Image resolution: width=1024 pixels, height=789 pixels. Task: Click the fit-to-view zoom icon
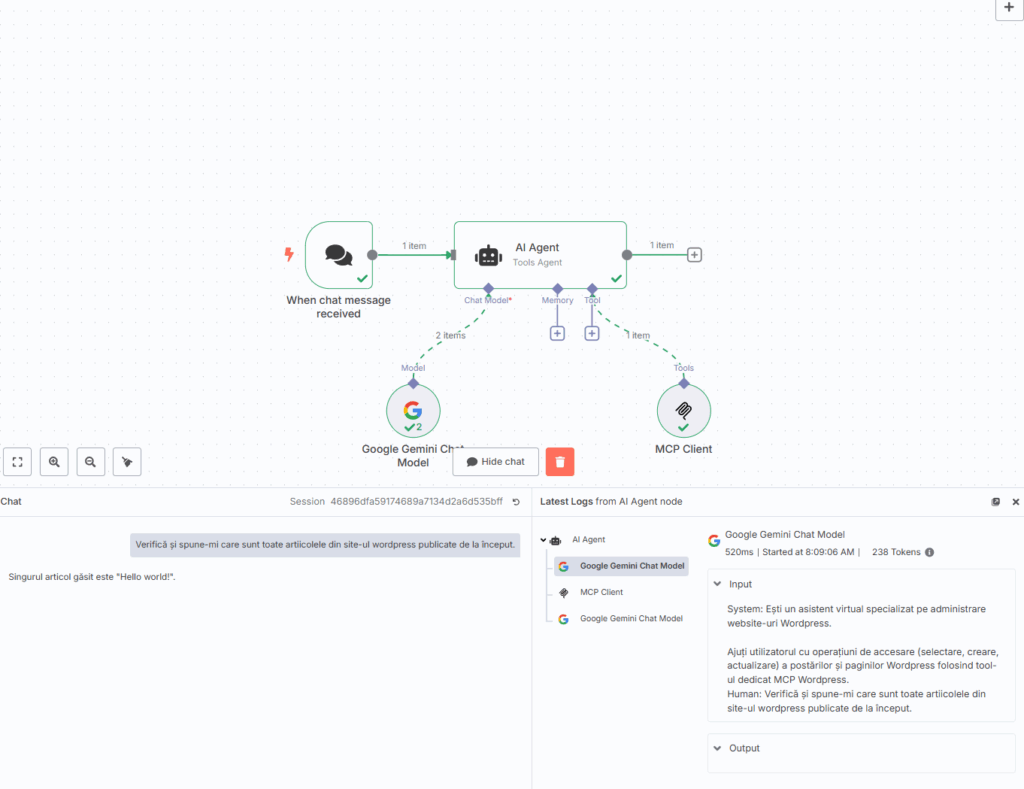pyautogui.click(x=18, y=462)
